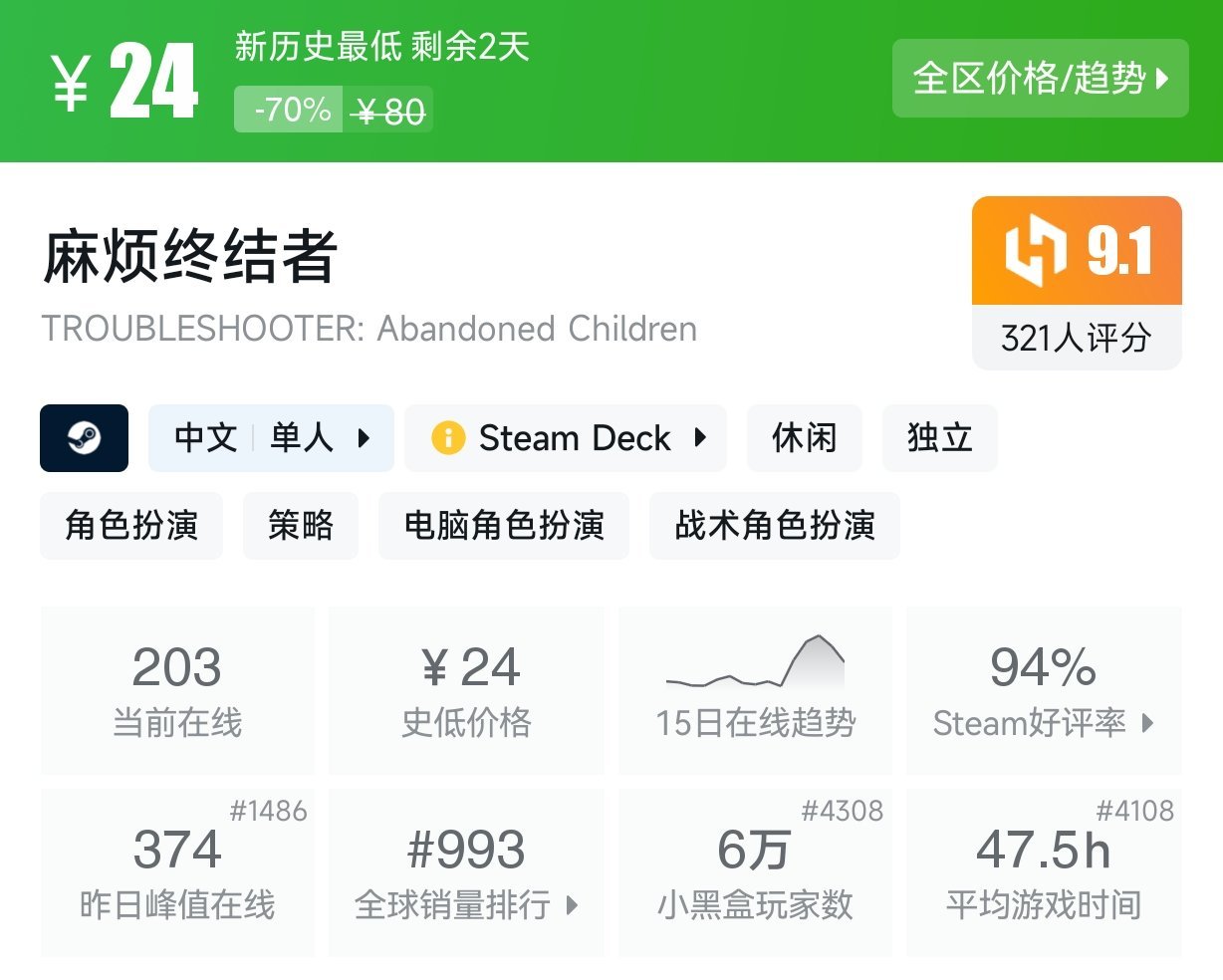This screenshot has height=980, width=1223.
Task: Expand the 中文 单人 language arrow
Action: (x=364, y=438)
